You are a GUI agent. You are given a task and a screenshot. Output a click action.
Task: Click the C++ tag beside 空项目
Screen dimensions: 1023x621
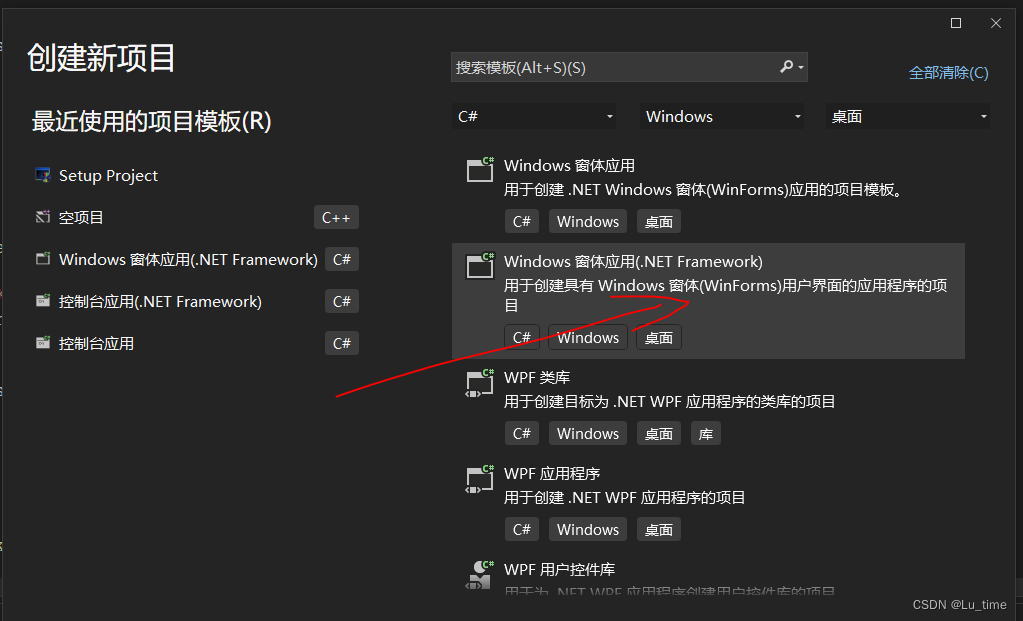point(336,217)
